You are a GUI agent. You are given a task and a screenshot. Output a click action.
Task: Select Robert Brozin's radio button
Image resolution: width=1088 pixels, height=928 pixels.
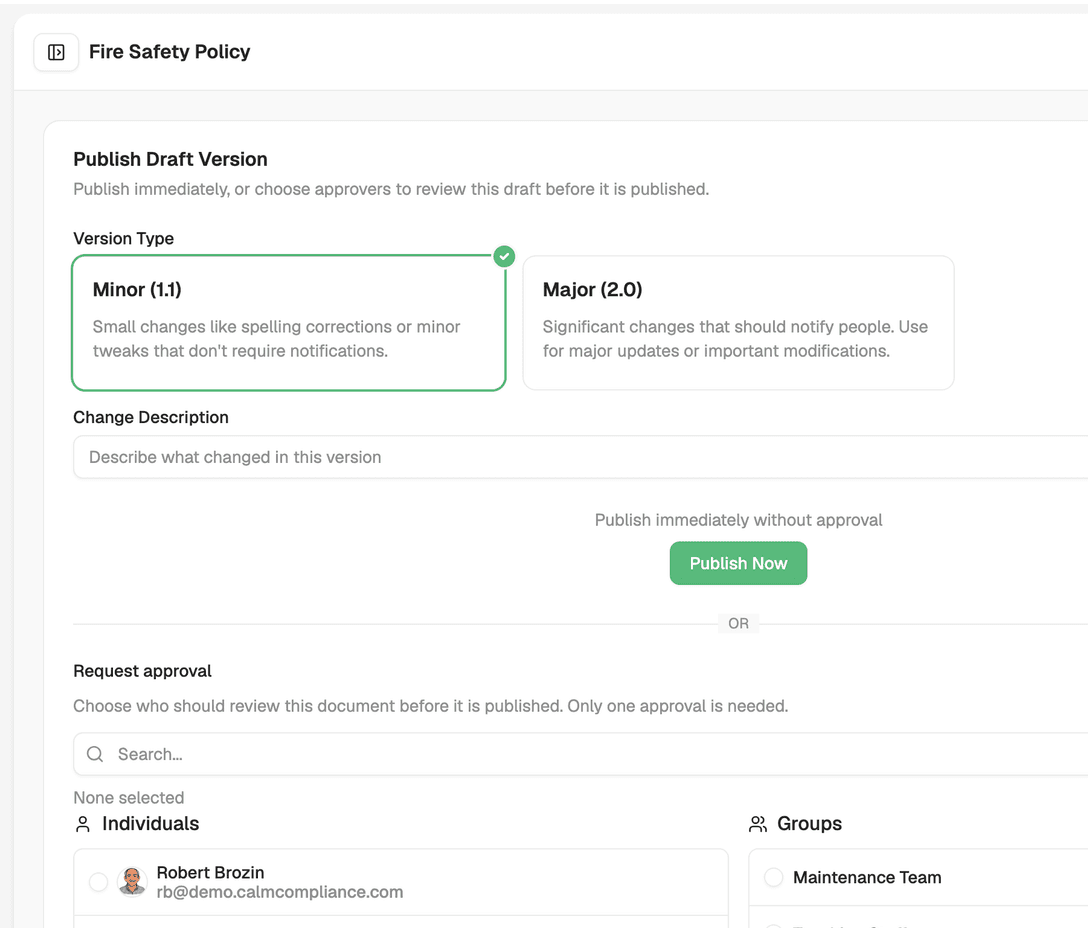(x=99, y=881)
